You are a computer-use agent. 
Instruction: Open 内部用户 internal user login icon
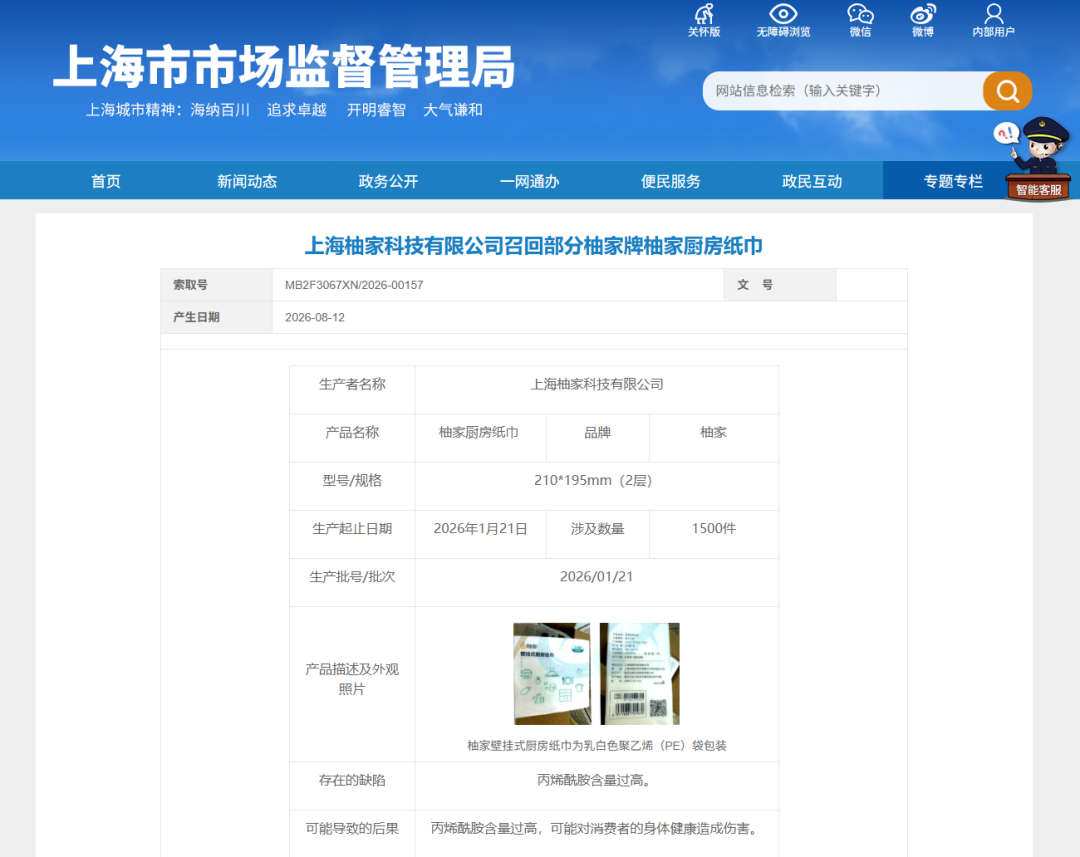[993, 20]
